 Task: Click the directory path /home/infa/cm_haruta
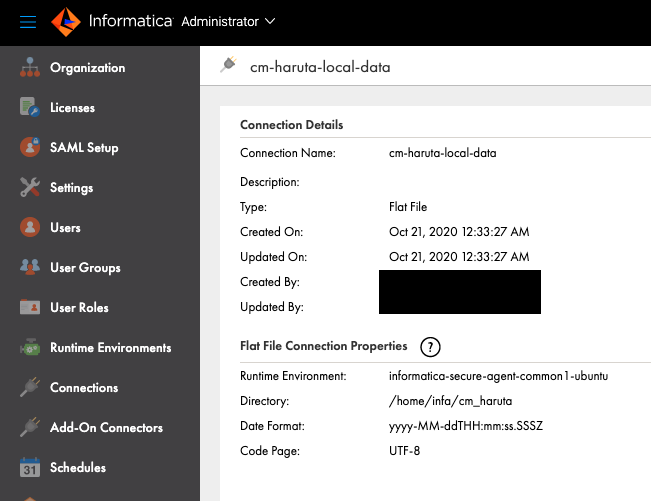click(450, 401)
